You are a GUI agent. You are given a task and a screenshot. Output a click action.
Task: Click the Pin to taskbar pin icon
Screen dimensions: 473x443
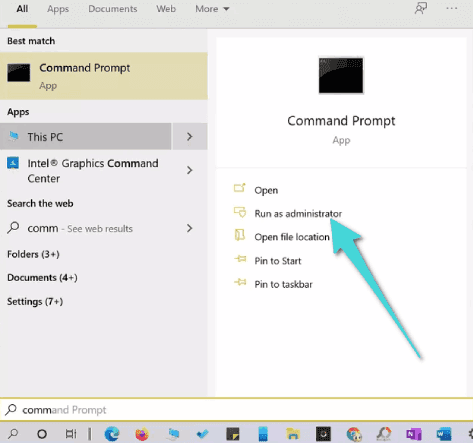point(240,283)
